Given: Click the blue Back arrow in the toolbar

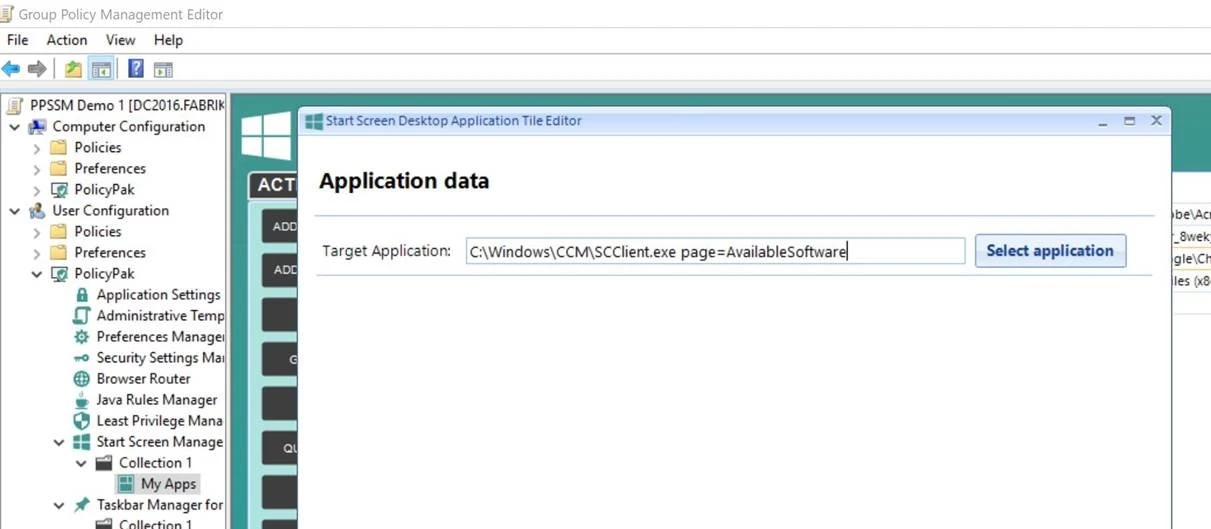Looking at the screenshot, I should coord(11,69).
